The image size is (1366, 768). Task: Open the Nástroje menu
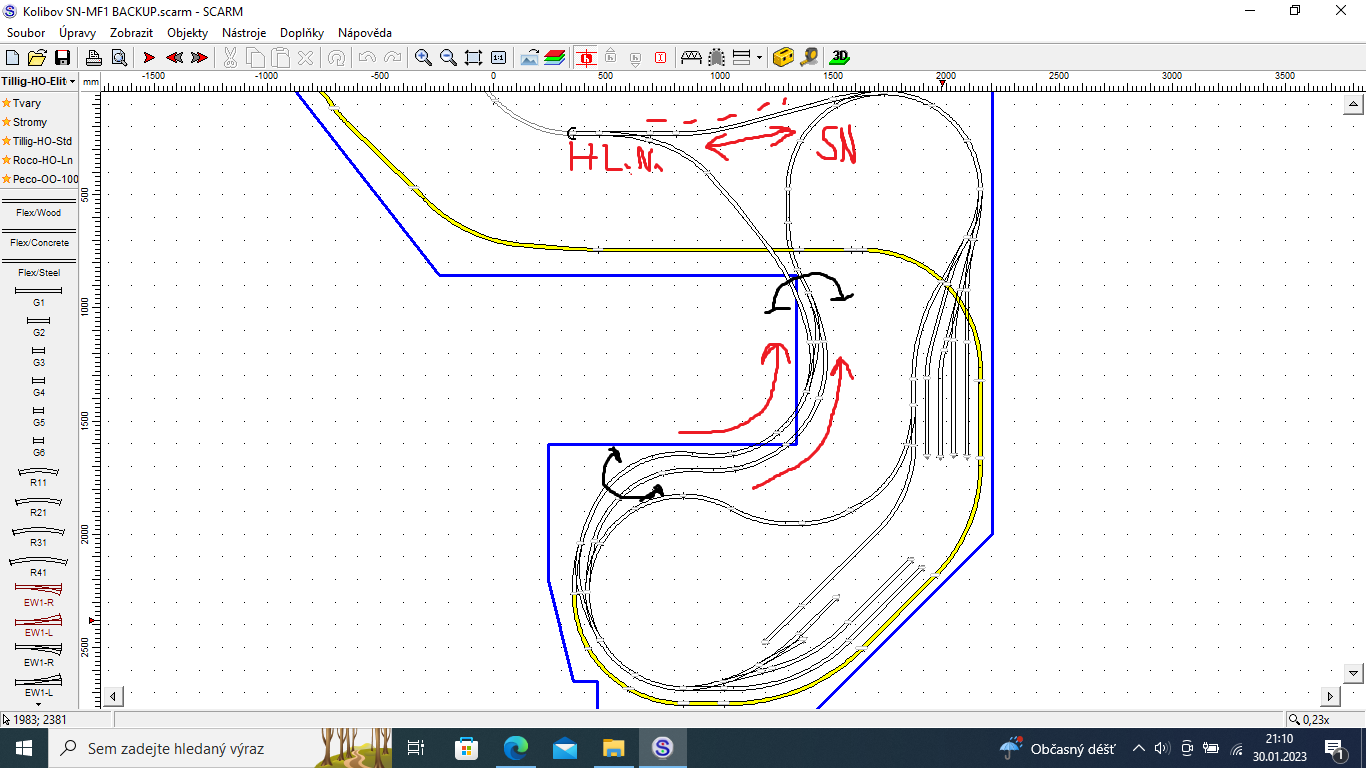(244, 33)
